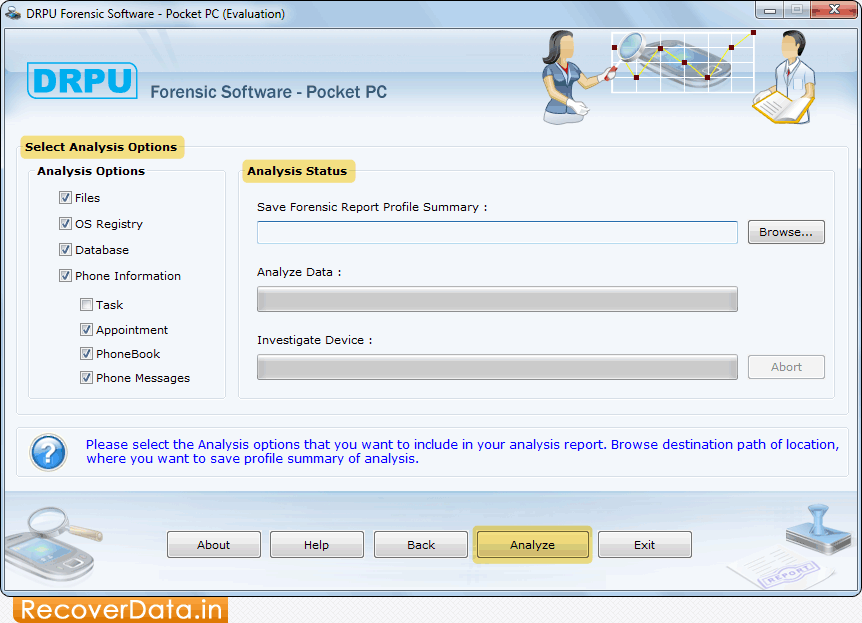862x623 pixels.
Task: Click the blue question mark help icon
Action: pos(48,453)
